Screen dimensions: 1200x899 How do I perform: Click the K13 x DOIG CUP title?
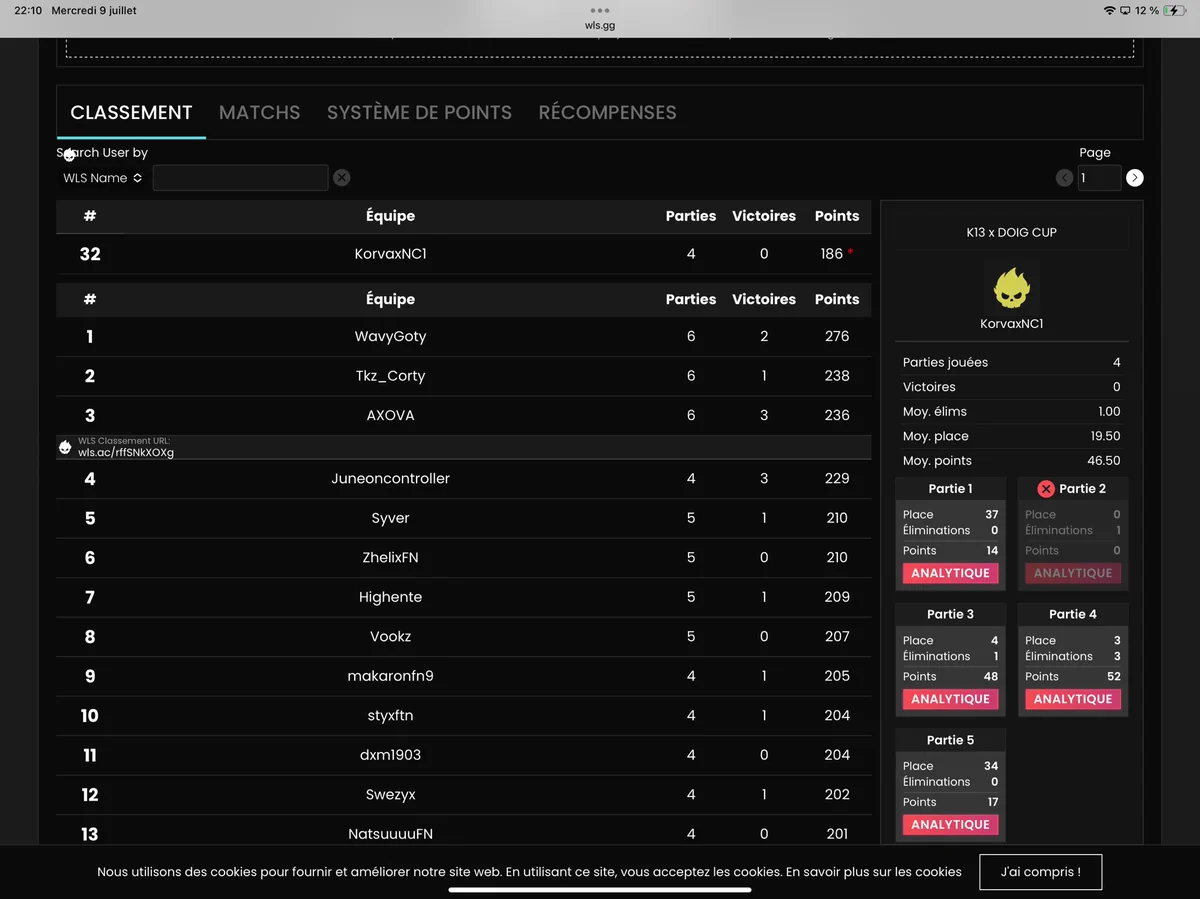tap(1011, 232)
